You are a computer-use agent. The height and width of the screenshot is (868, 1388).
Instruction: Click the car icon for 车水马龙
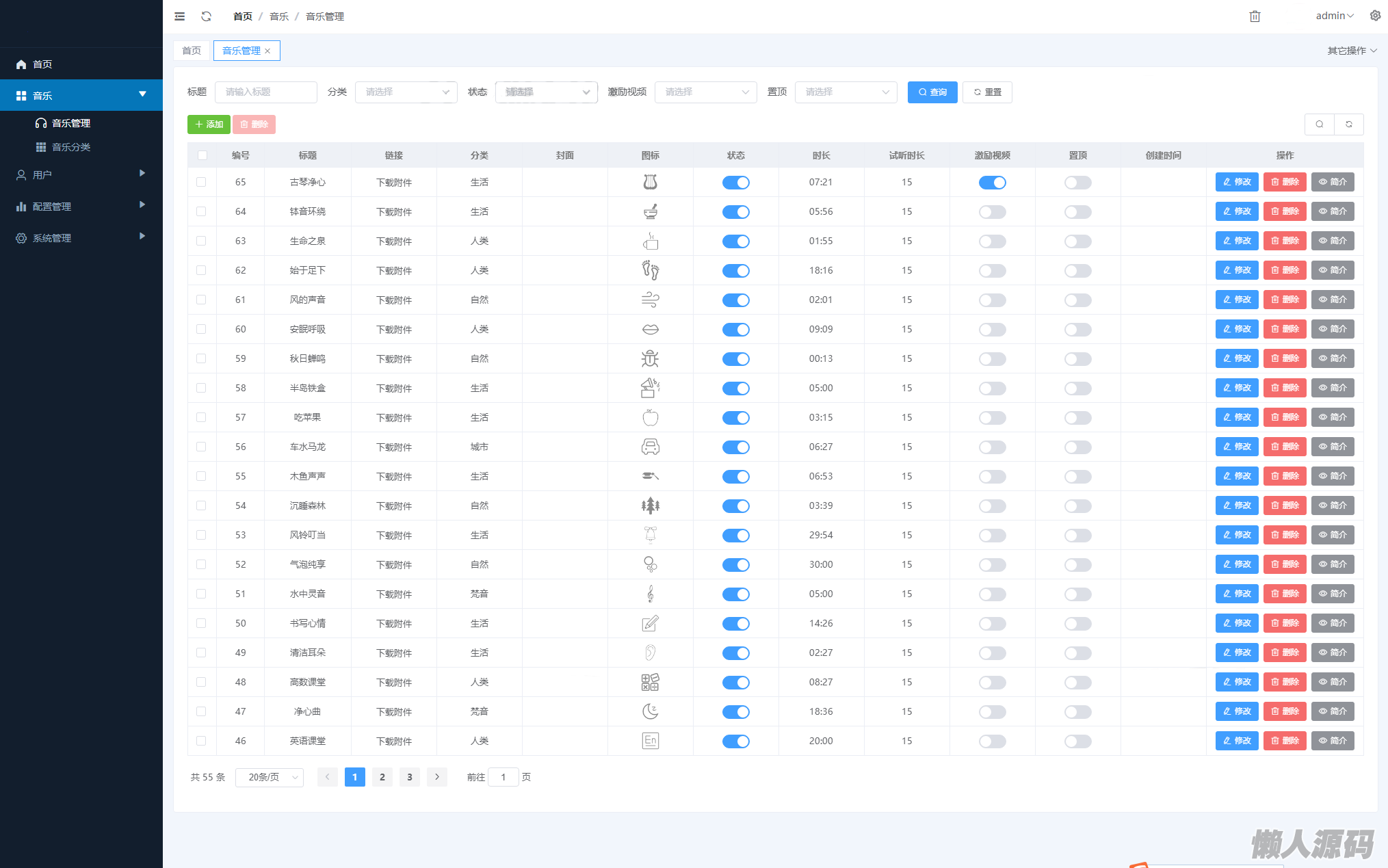pyautogui.click(x=650, y=447)
